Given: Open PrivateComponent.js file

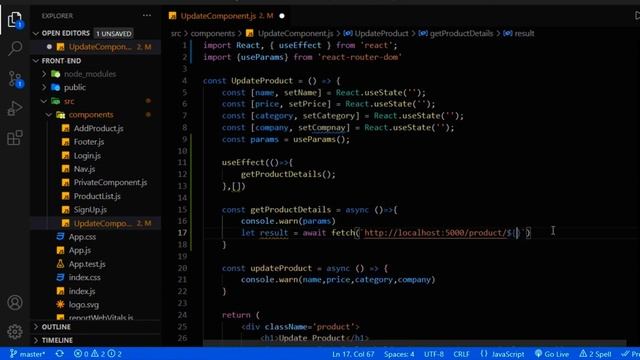Looking at the screenshot, I should tap(110, 182).
